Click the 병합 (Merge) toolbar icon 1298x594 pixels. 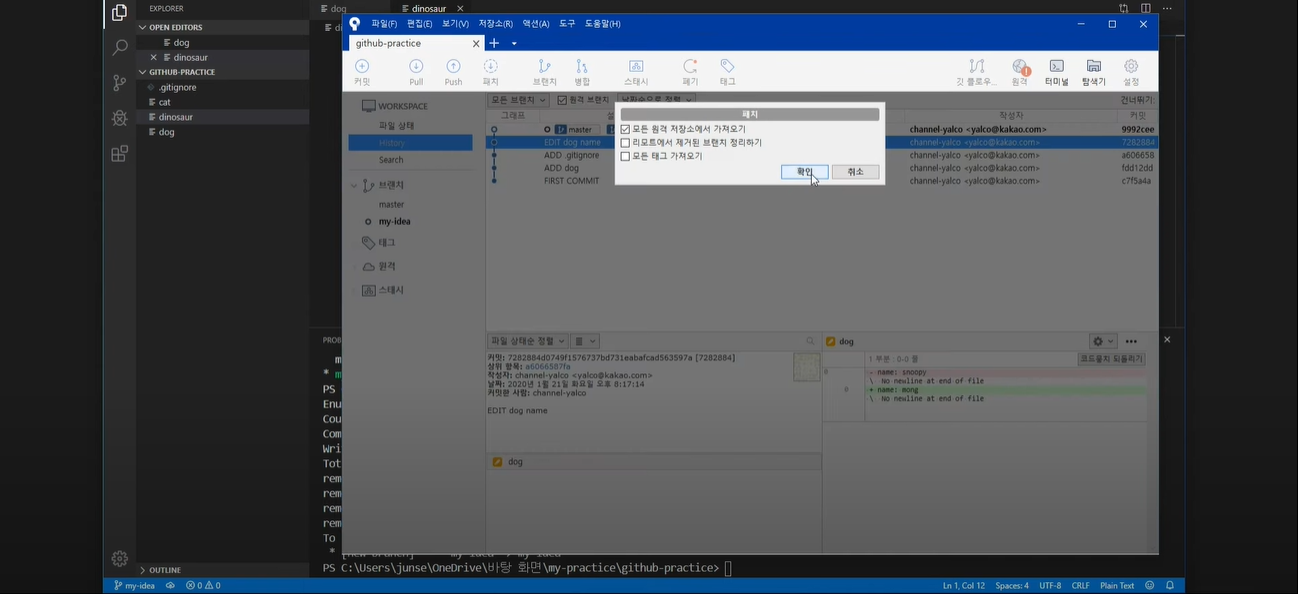(582, 72)
